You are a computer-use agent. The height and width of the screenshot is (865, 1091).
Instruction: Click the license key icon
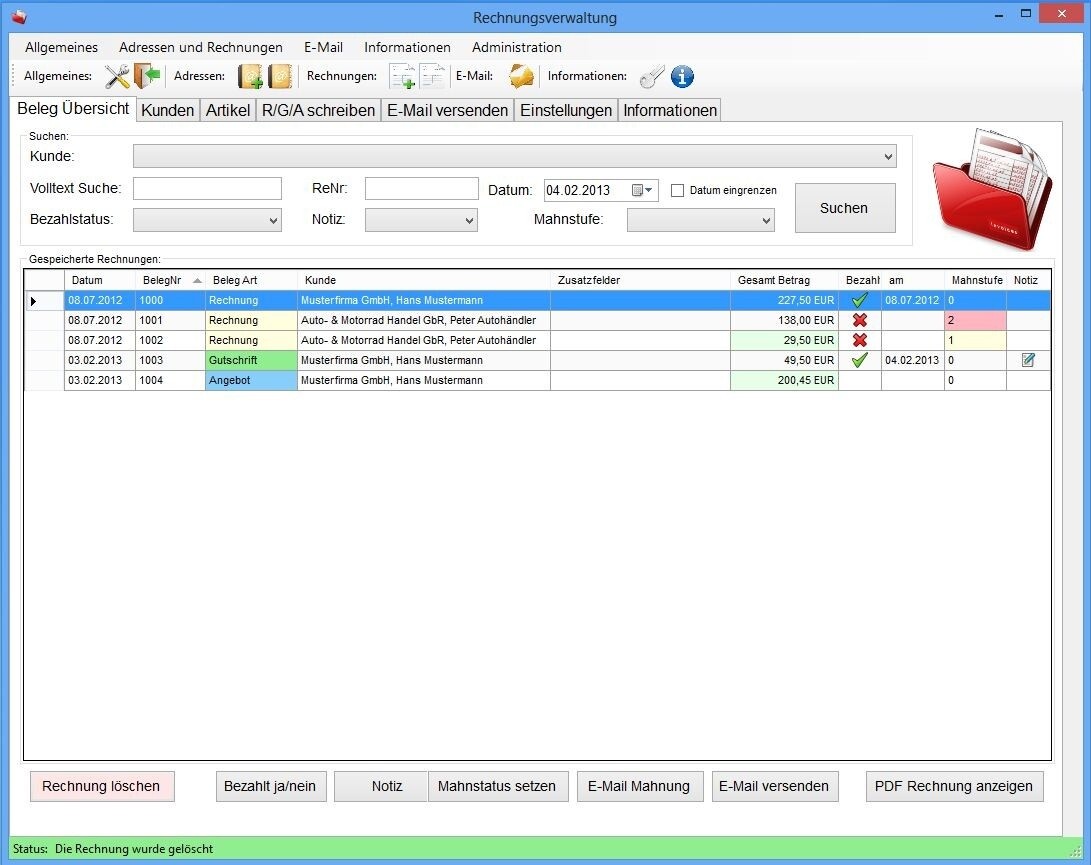(652, 77)
